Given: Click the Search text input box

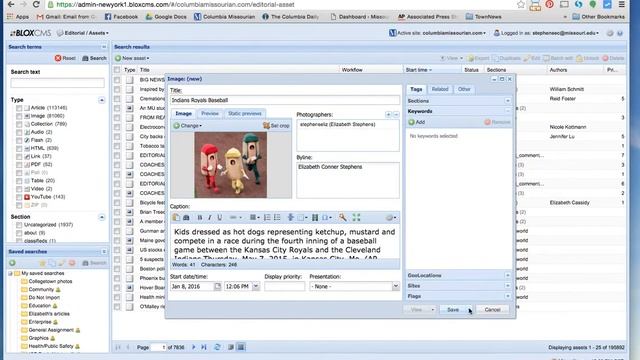Looking at the screenshot, I should click(58, 83).
